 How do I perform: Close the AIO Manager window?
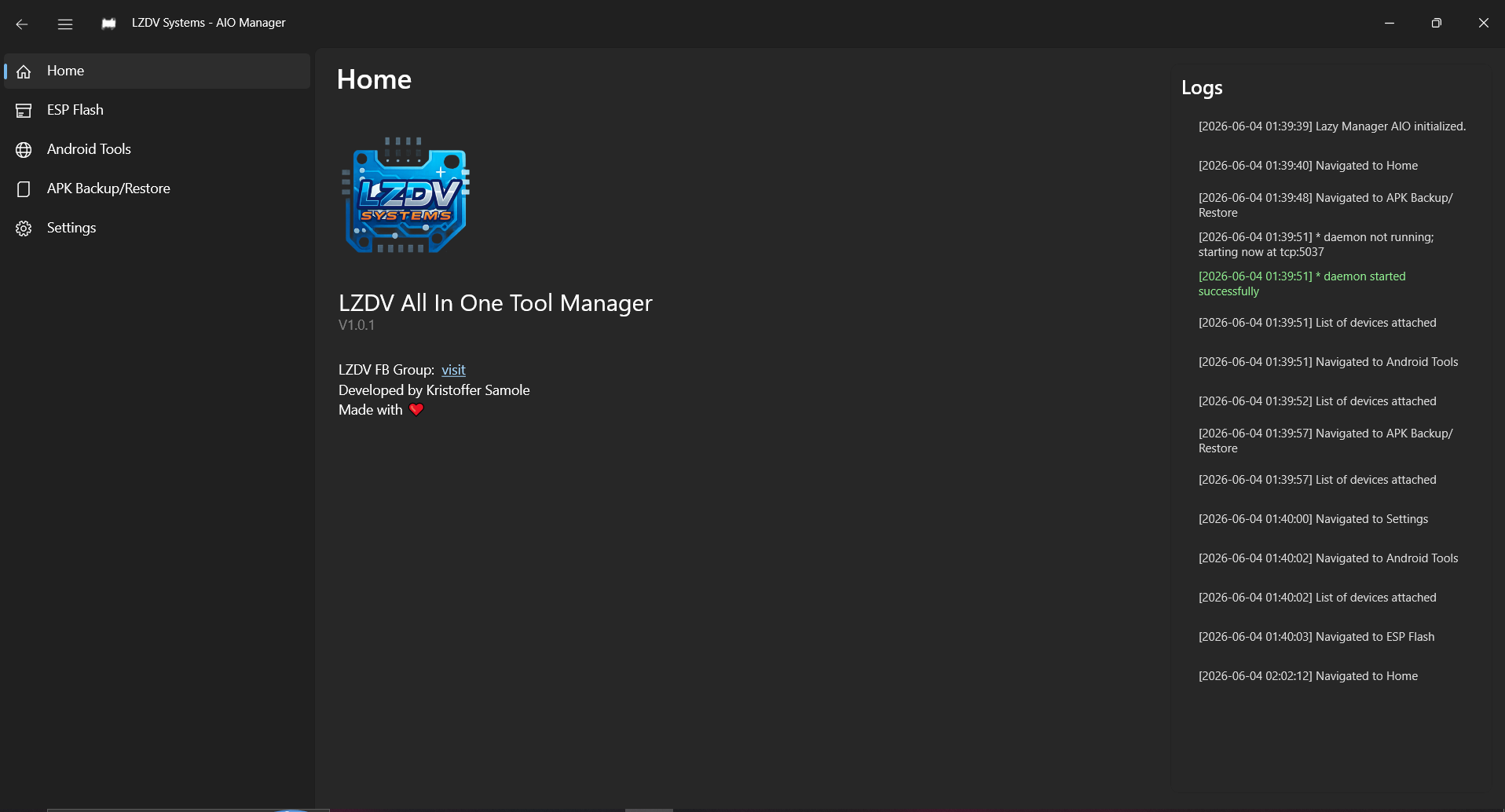click(x=1484, y=24)
